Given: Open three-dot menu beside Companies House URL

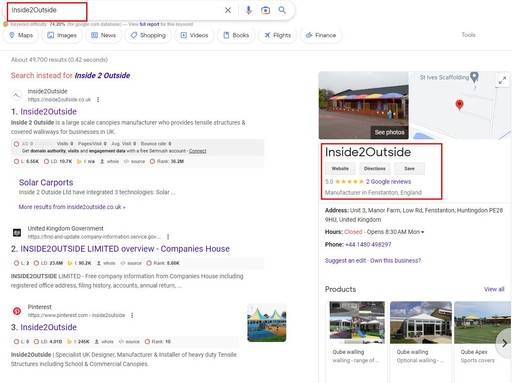Looking at the screenshot, I should pyautogui.click(x=168, y=237).
